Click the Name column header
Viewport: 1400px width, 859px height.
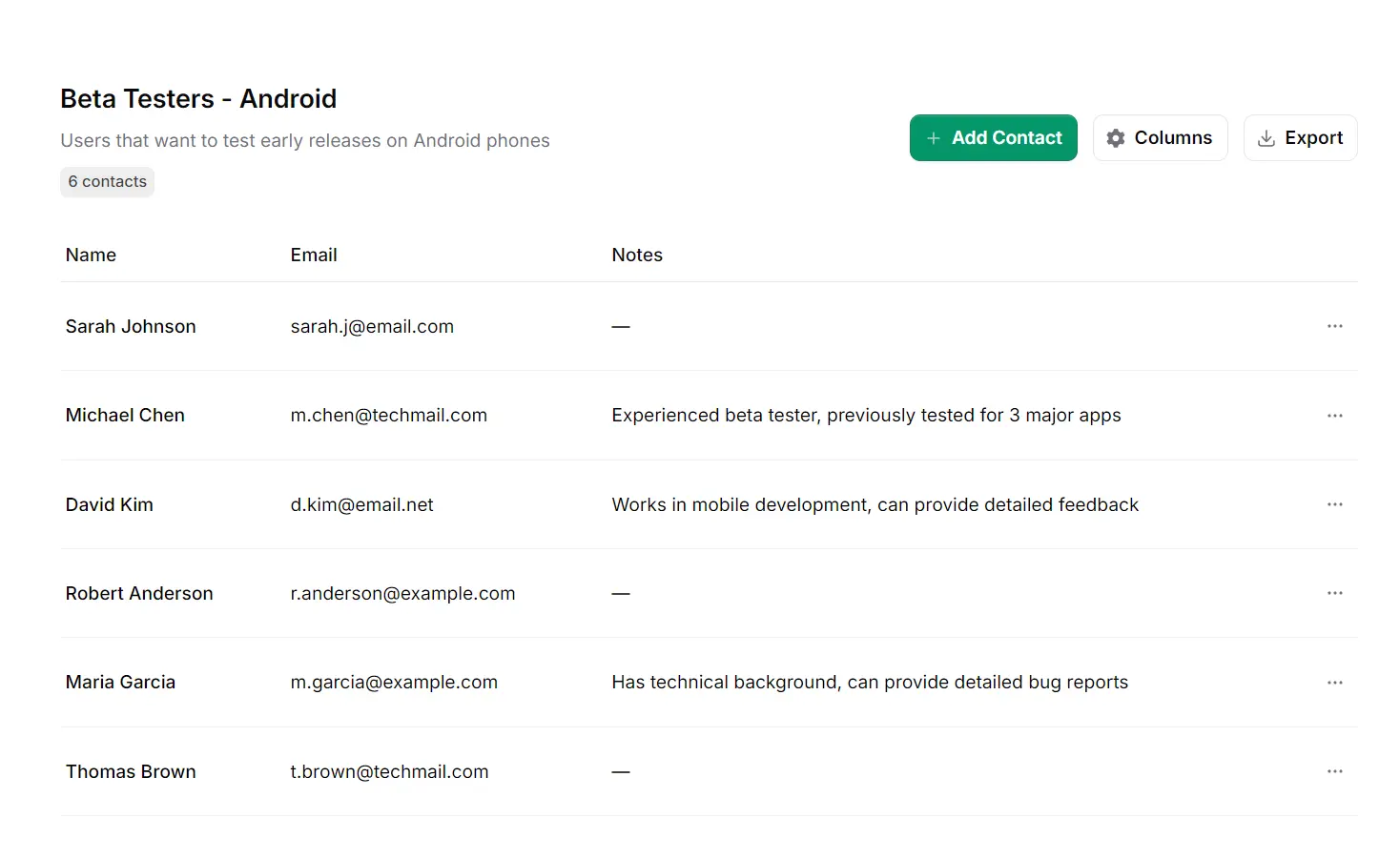tap(91, 256)
